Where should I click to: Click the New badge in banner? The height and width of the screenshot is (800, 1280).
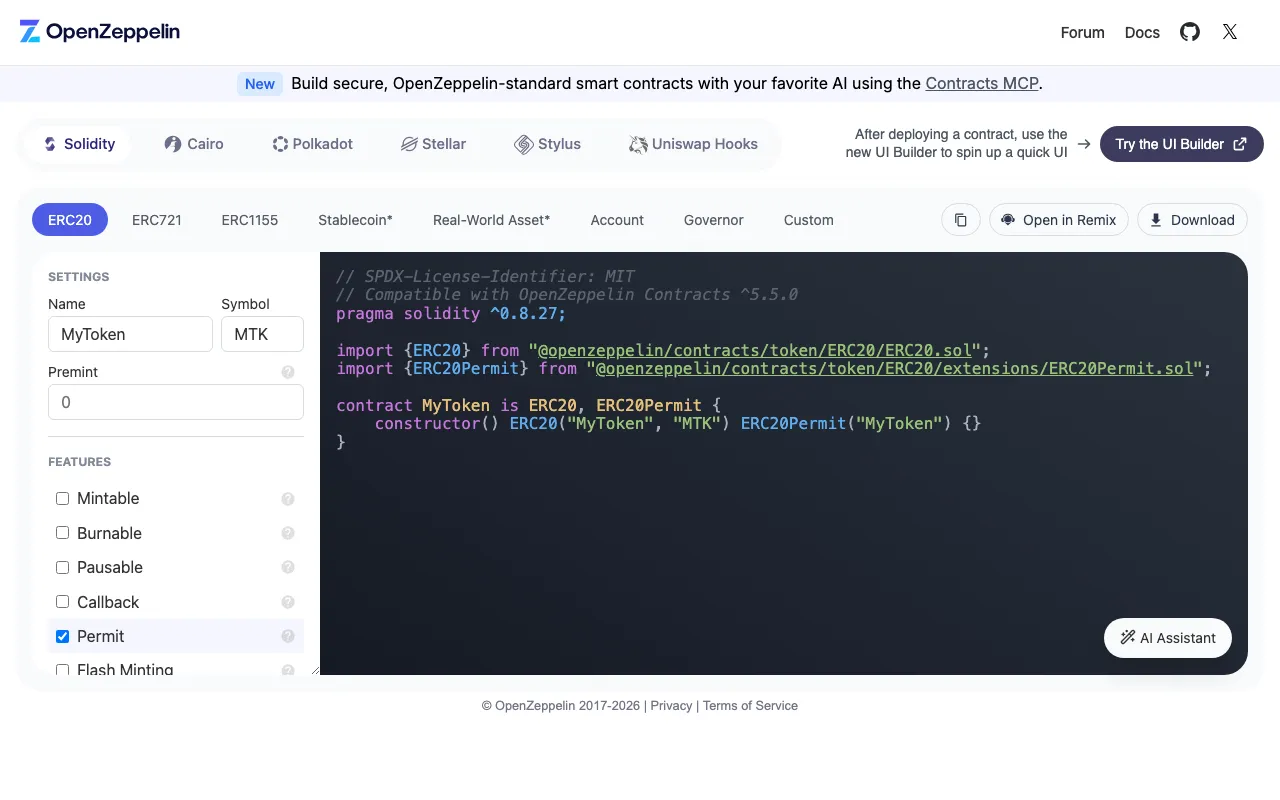260,84
